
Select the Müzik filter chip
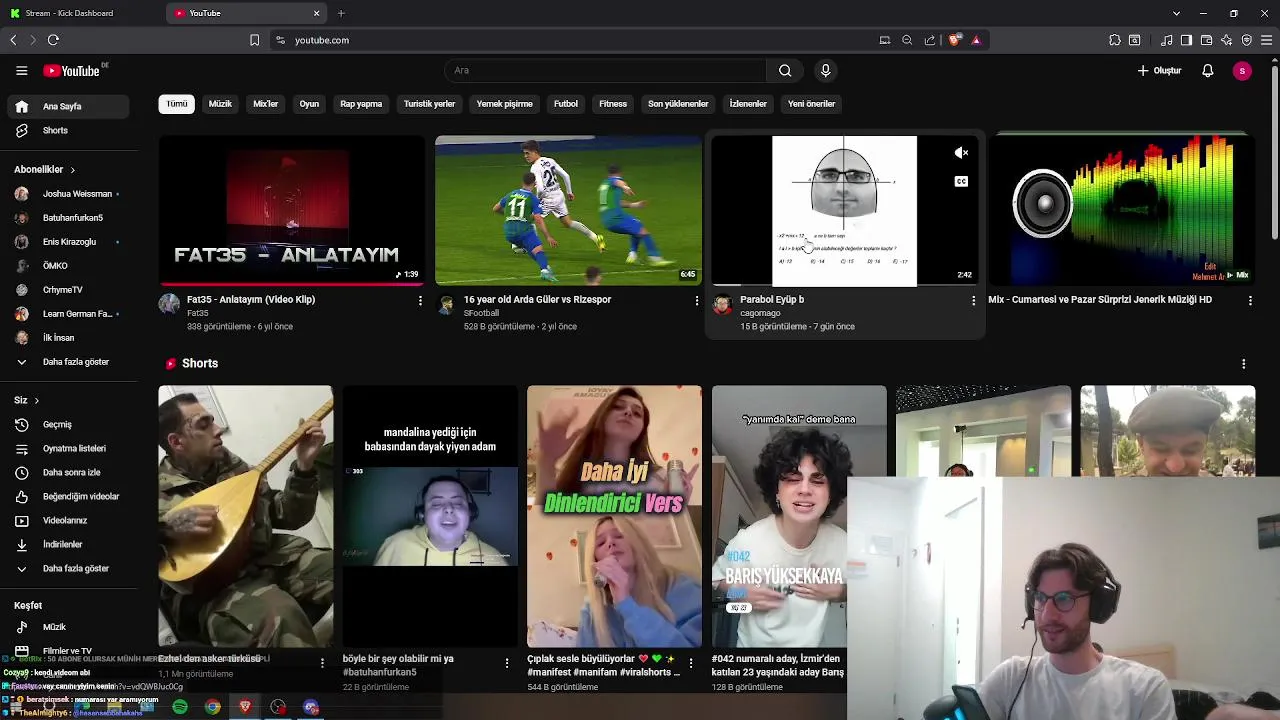pos(220,104)
